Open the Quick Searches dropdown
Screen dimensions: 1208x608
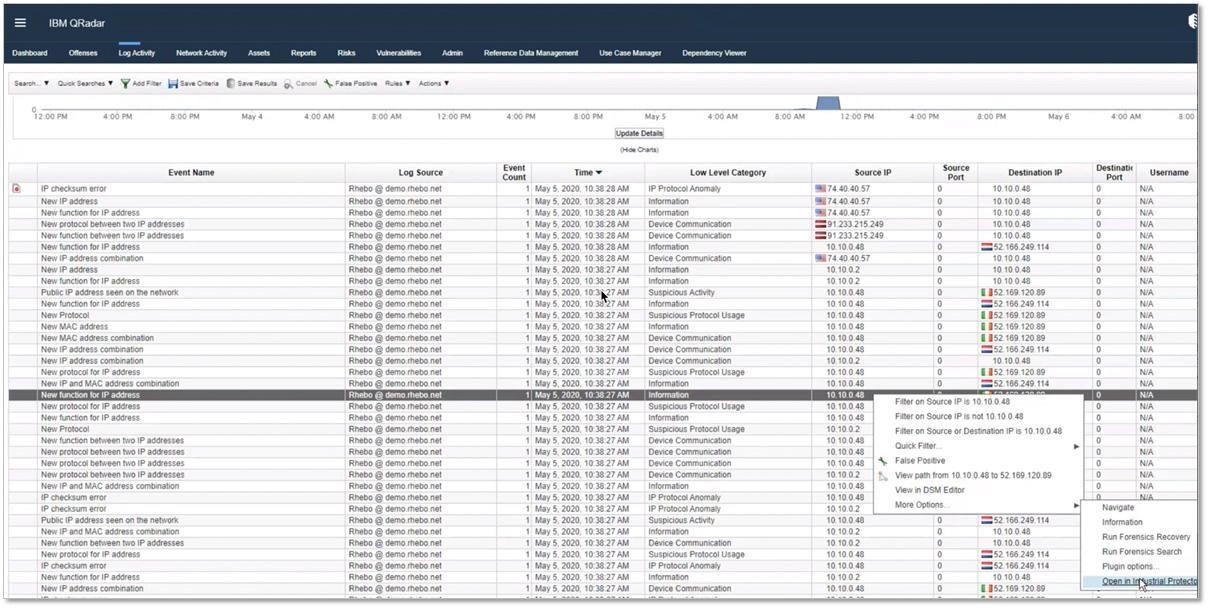[85, 84]
